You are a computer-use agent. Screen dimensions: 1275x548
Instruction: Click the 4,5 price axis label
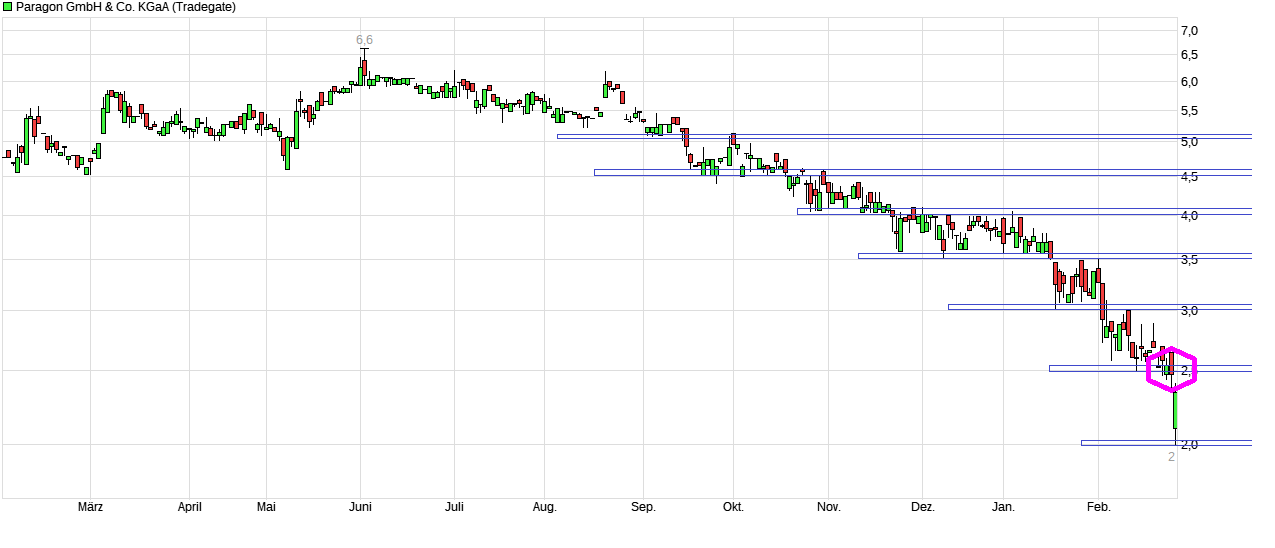pos(1189,178)
